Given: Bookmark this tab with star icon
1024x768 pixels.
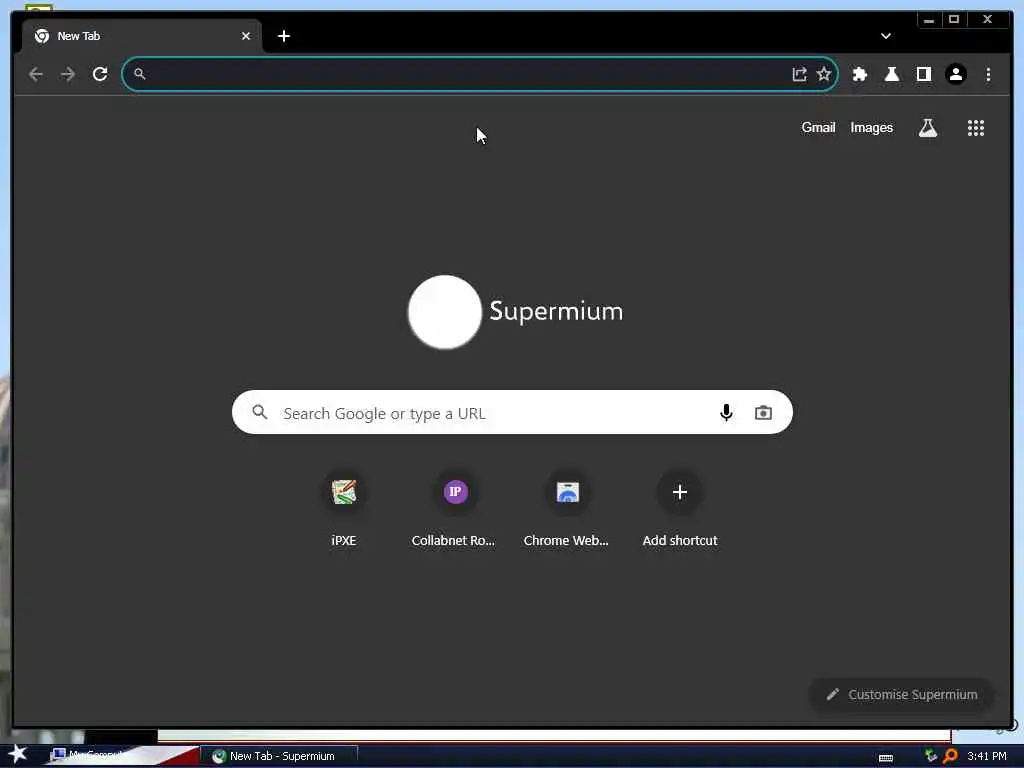Looking at the screenshot, I should coord(824,74).
